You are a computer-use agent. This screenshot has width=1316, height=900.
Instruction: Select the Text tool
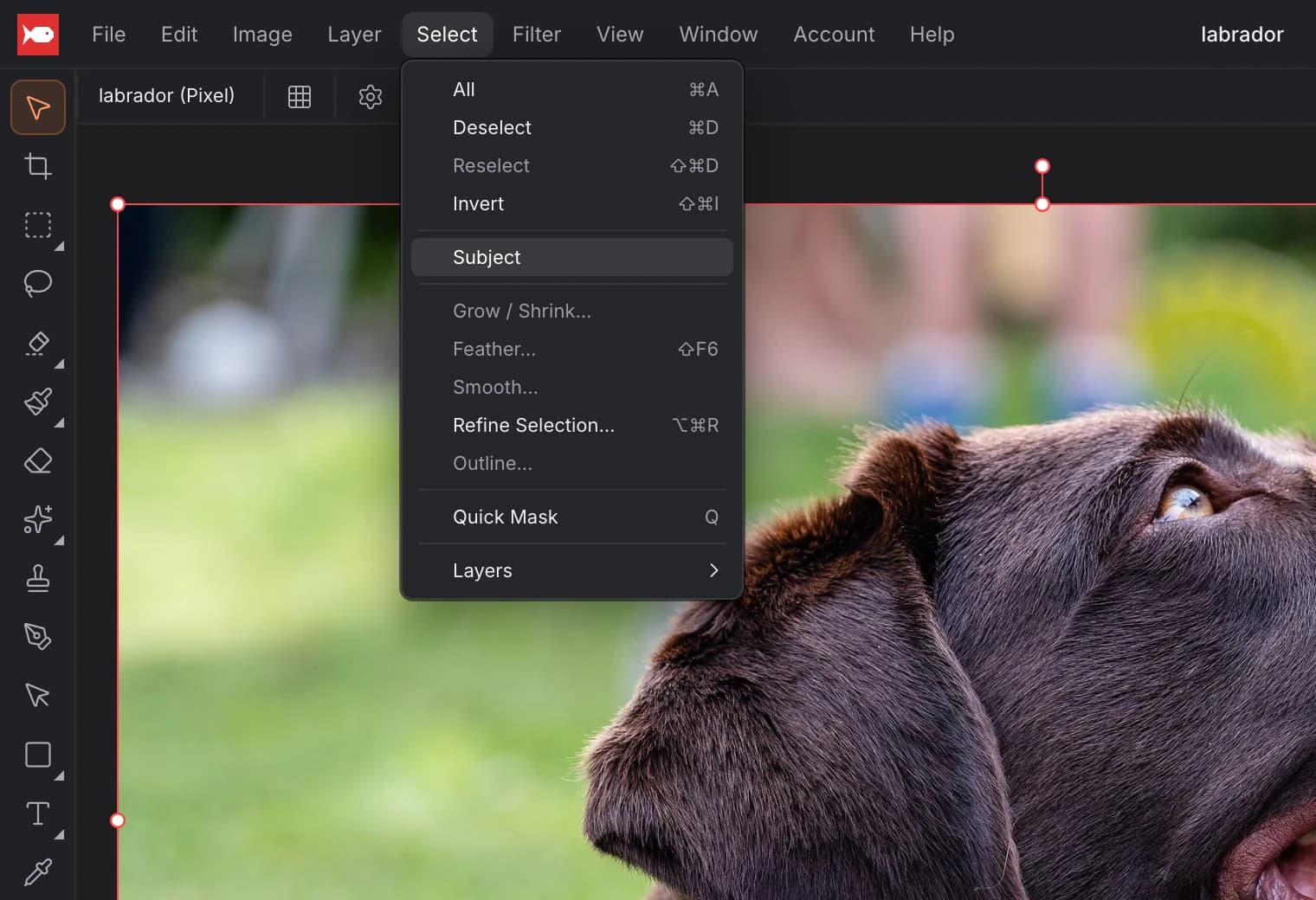click(x=38, y=813)
